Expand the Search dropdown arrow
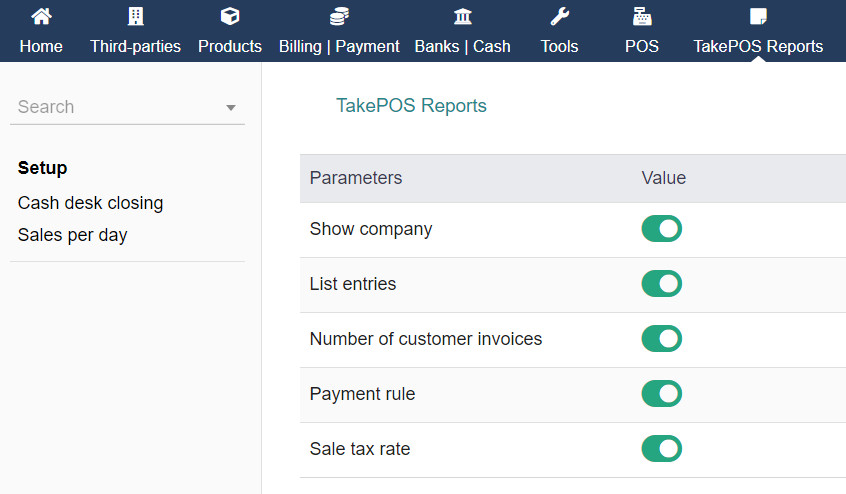Image resolution: width=846 pixels, height=494 pixels. pos(231,108)
